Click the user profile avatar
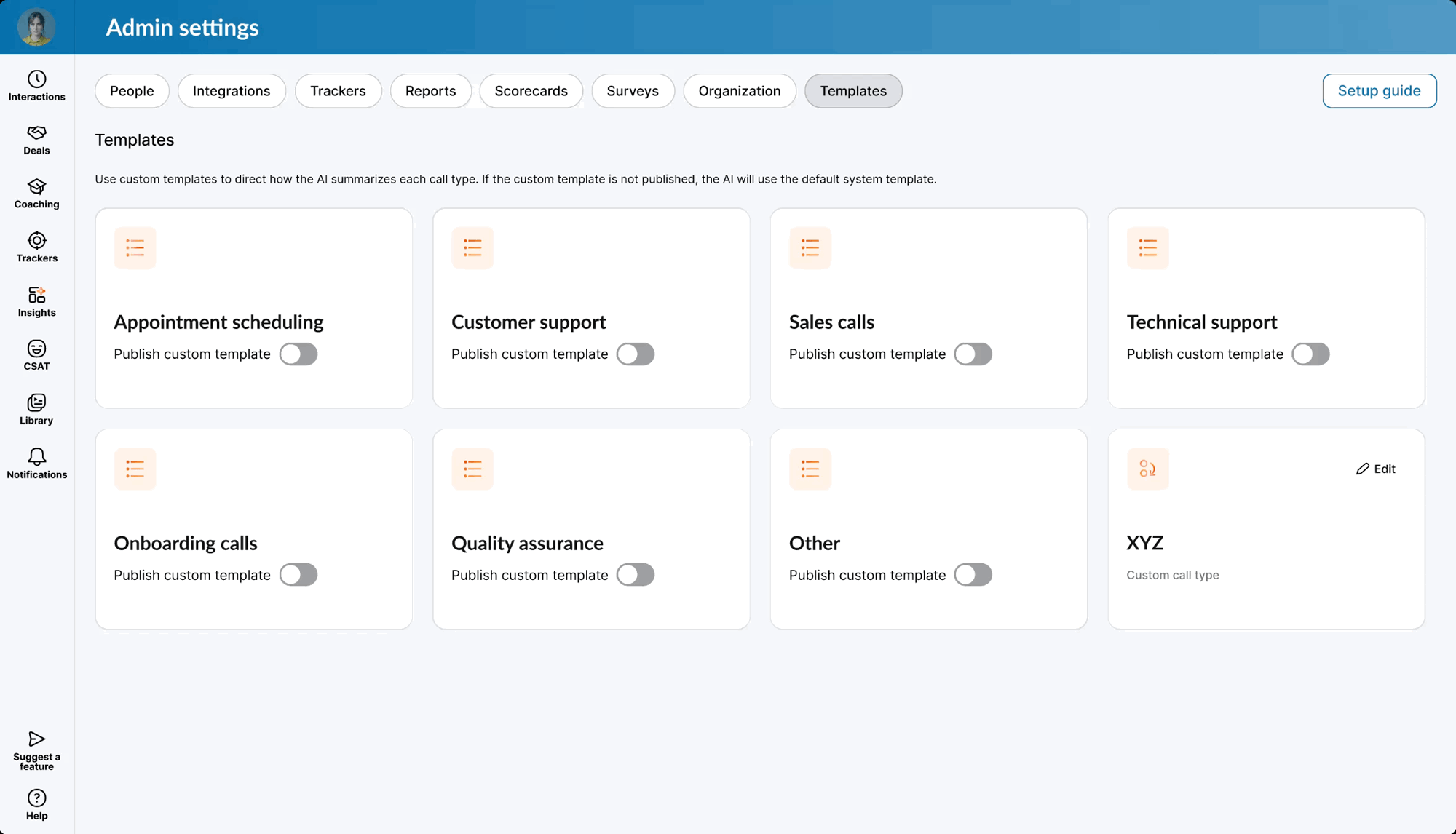Viewport: 1456px width, 834px height. pos(36,26)
